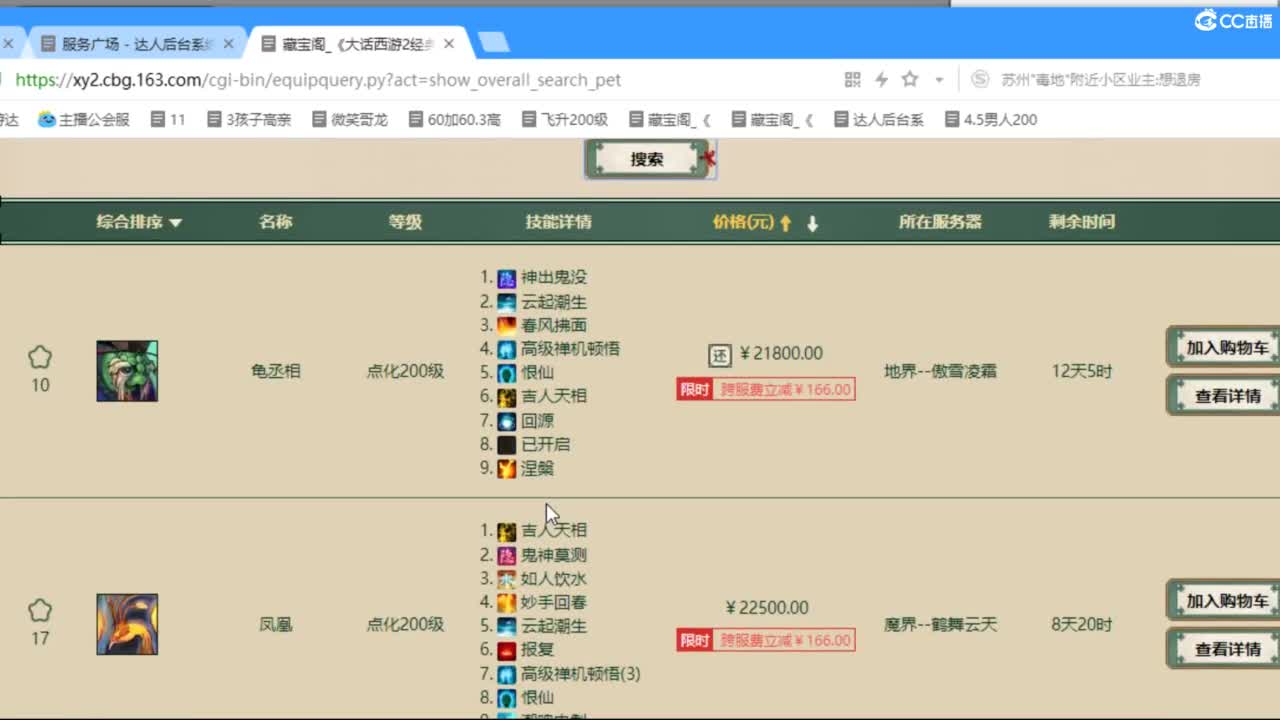Screen dimensions: 1280x720
Task: Favorite the 凤凰 listing via its star
Action: point(40,610)
